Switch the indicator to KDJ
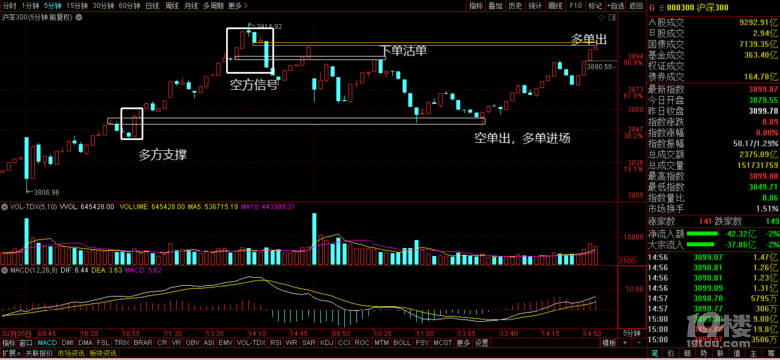 click(x=327, y=343)
